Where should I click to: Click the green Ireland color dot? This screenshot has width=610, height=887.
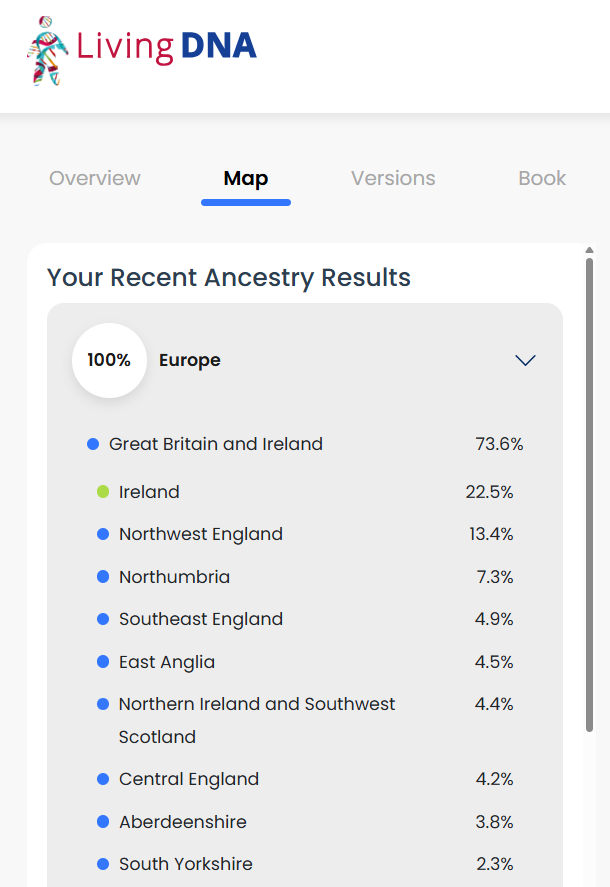[x=103, y=492]
